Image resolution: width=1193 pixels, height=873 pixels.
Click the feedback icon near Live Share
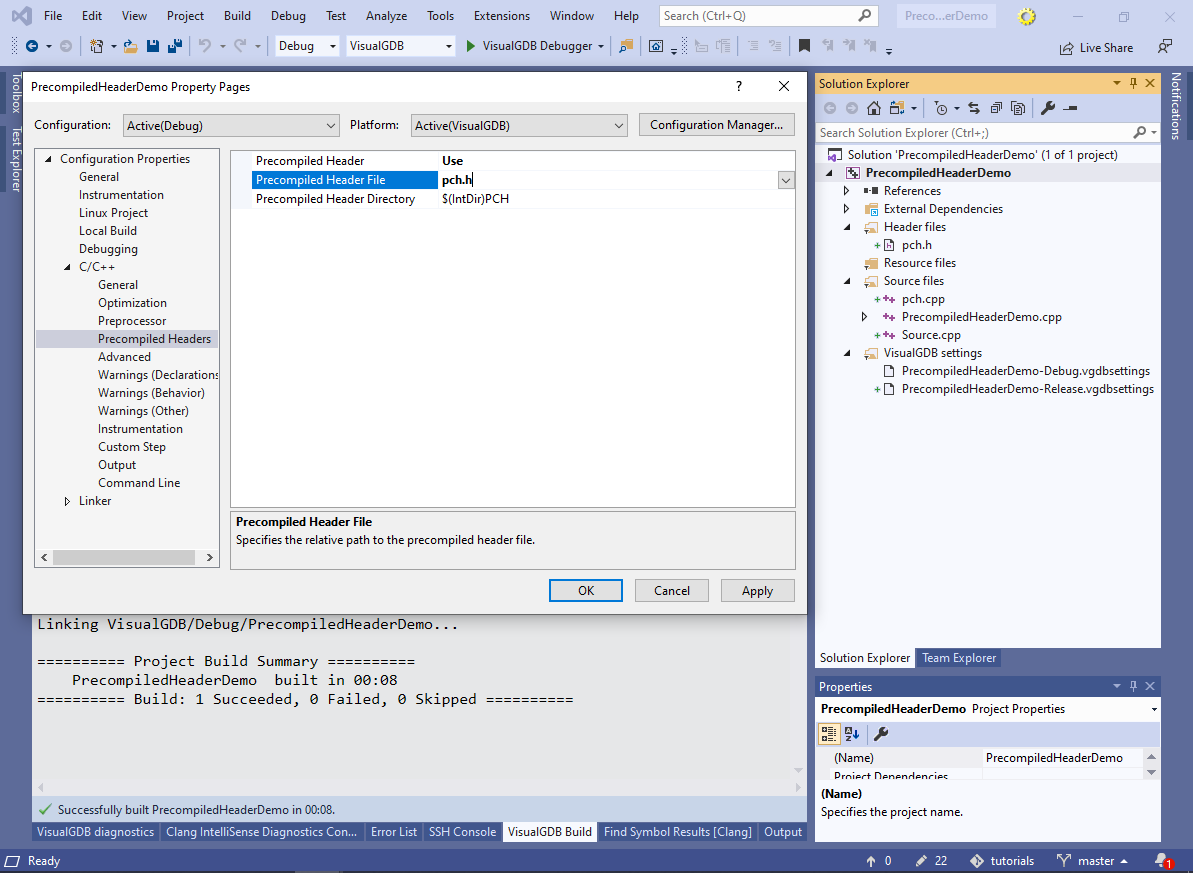click(x=1165, y=47)
